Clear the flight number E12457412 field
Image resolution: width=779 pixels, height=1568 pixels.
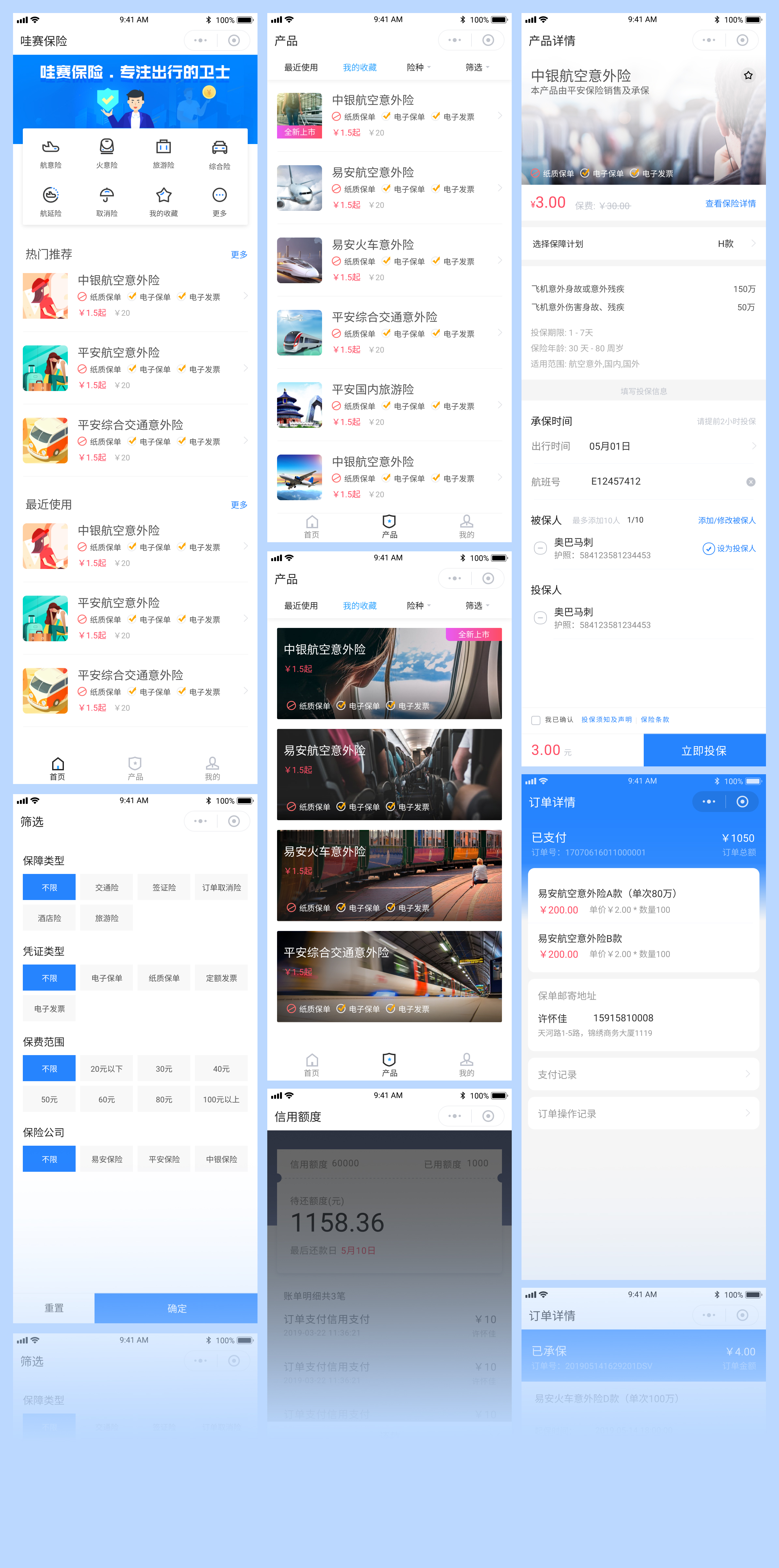(750, 482)
